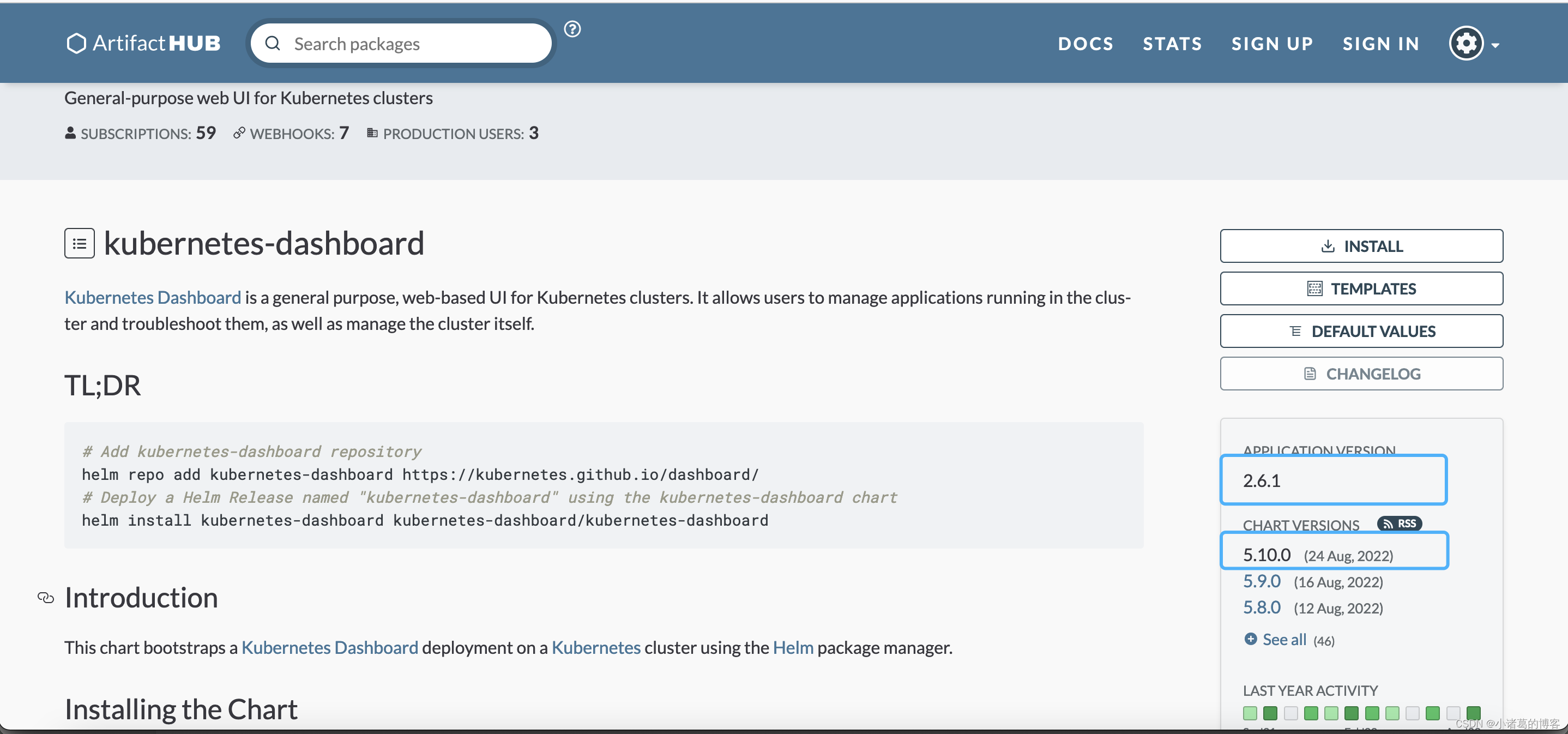Go to SIGN UP
The image size is (1568, 734).
pos(1272,43)
